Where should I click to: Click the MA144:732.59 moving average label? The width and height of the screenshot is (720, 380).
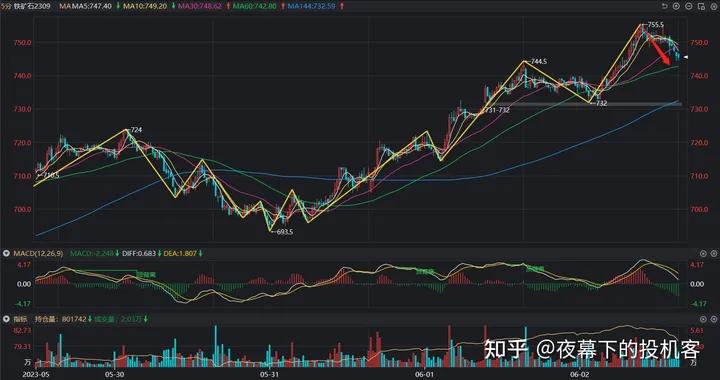[312, 6]
